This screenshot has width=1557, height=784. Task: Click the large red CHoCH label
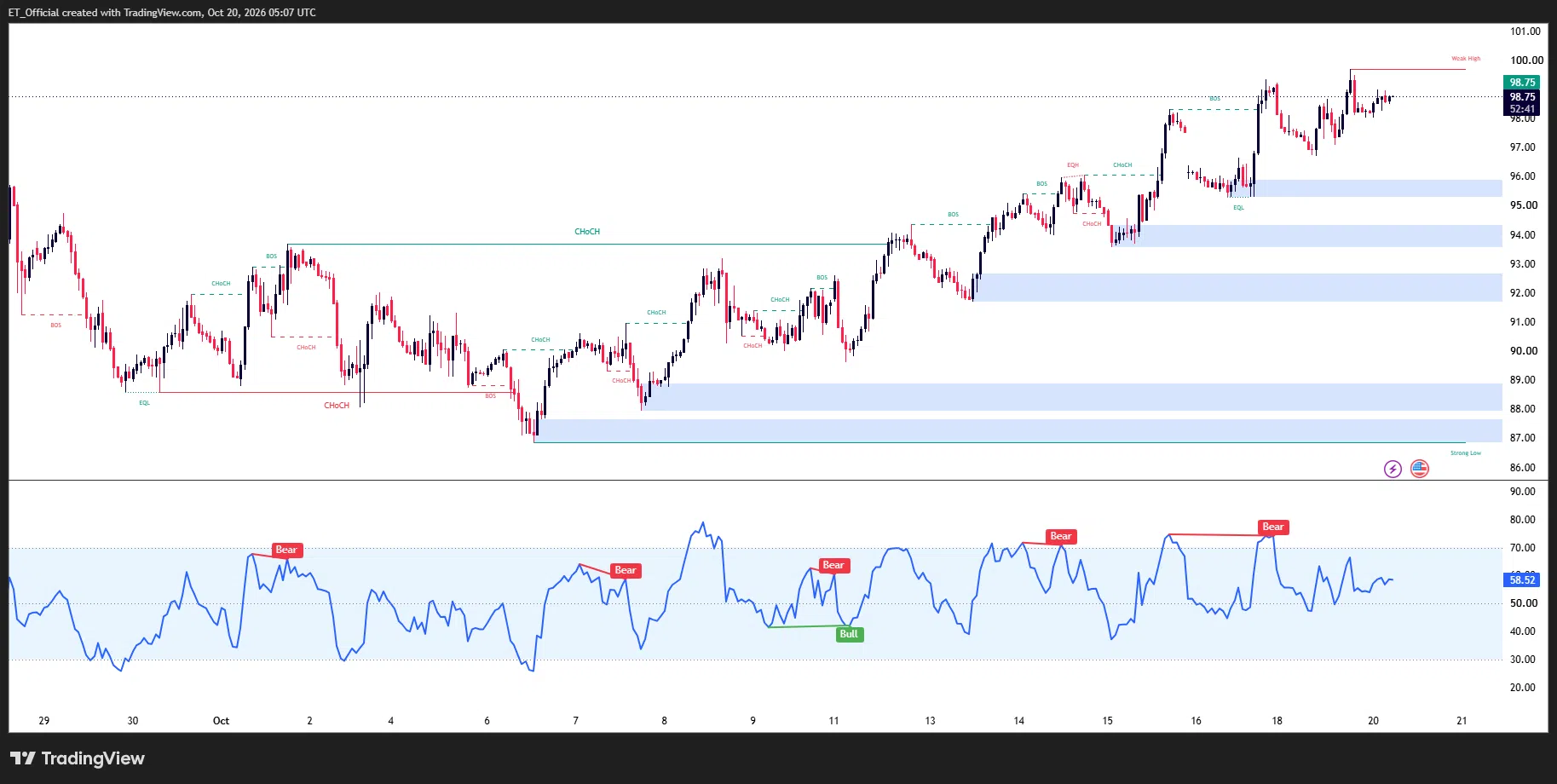tap(337, 406)
